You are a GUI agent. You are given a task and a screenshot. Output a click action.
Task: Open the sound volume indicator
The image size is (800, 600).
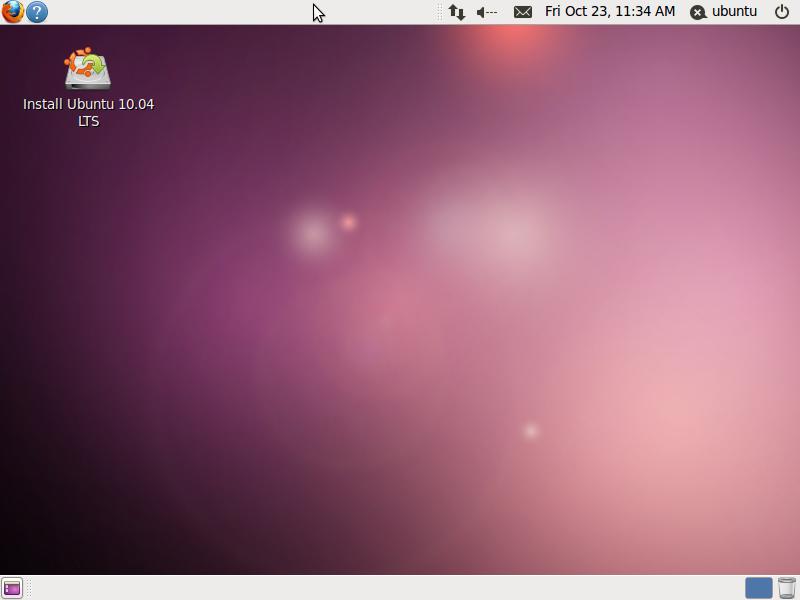coord(487,12)
